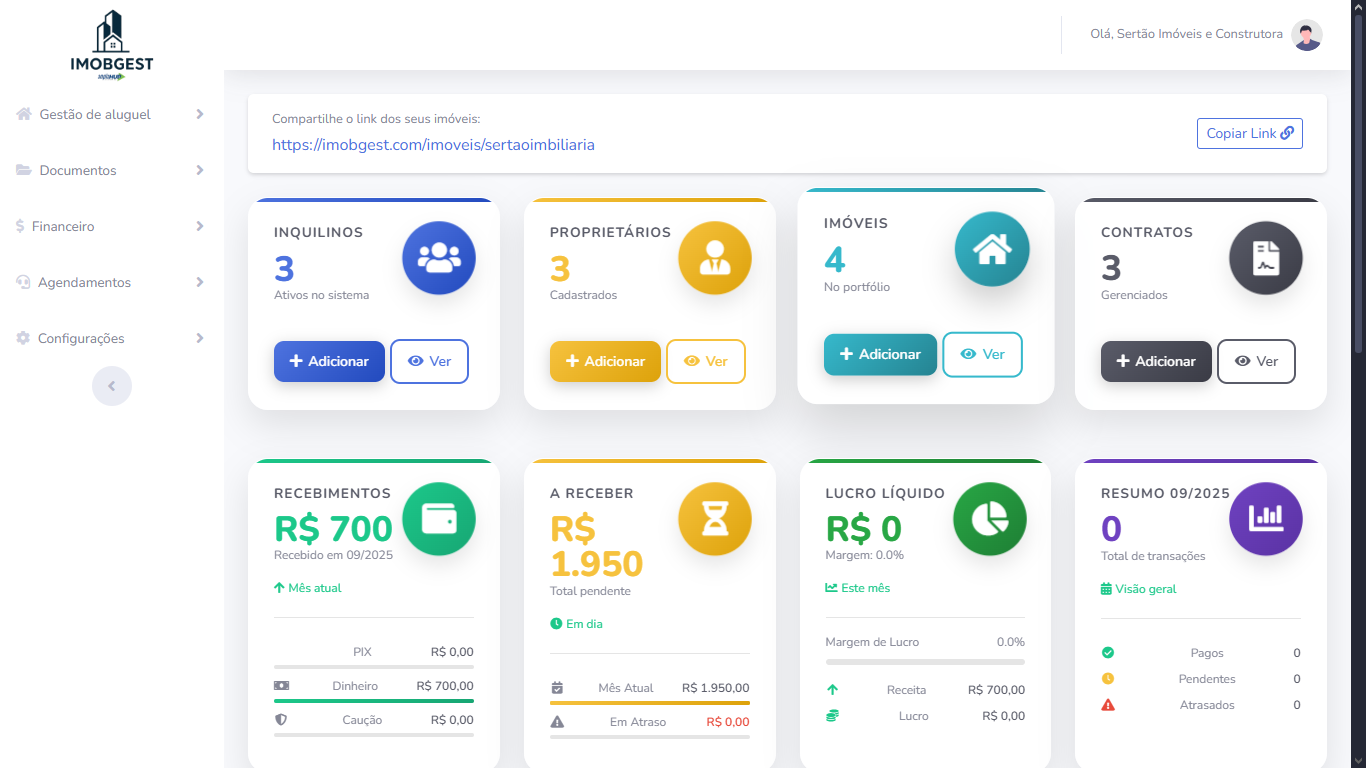Click the Contratos document icon

click(x=1266, y=258)
